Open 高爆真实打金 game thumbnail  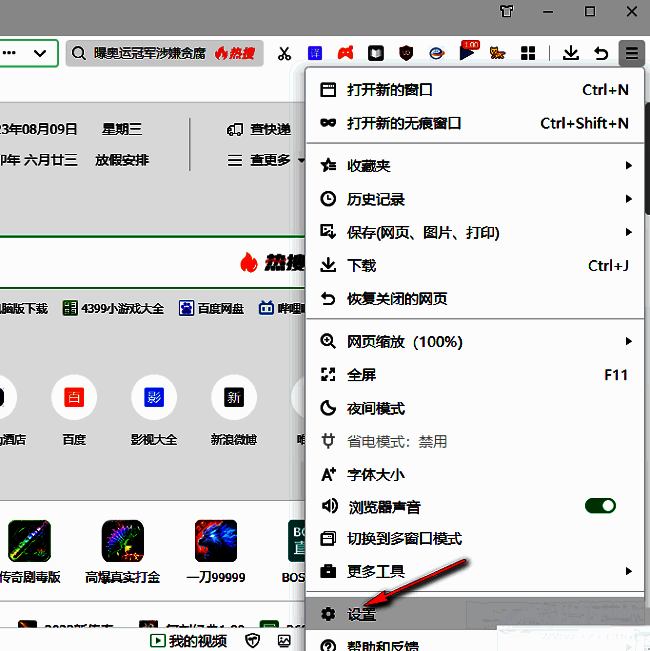point(123,541)
